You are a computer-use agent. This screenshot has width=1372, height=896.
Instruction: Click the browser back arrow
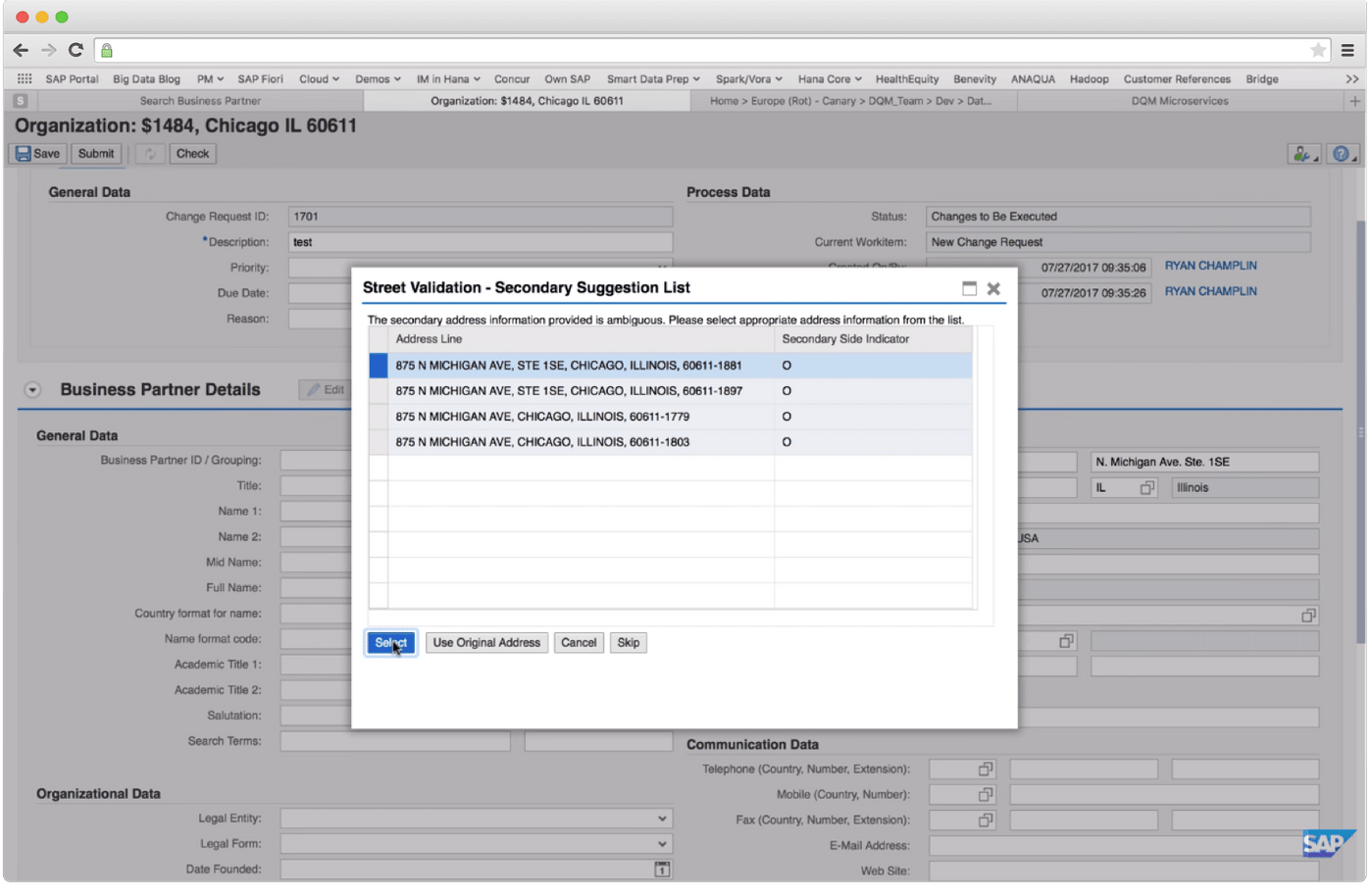21,50
